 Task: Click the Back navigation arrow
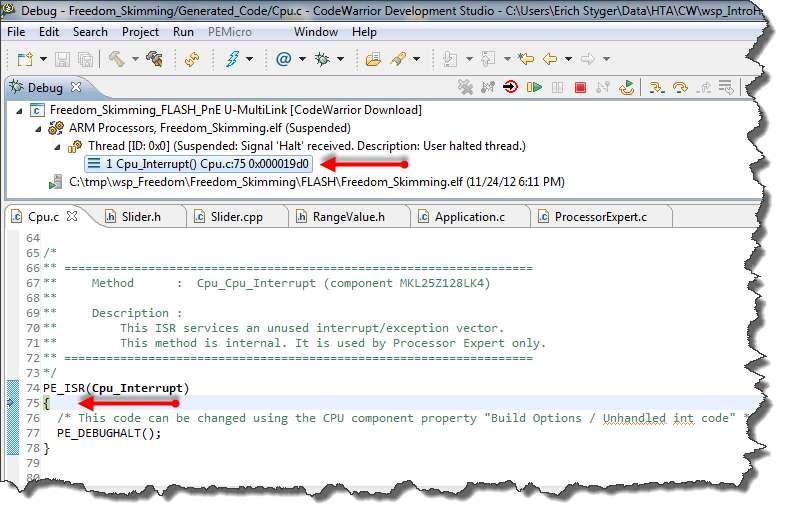coord(550,59)
